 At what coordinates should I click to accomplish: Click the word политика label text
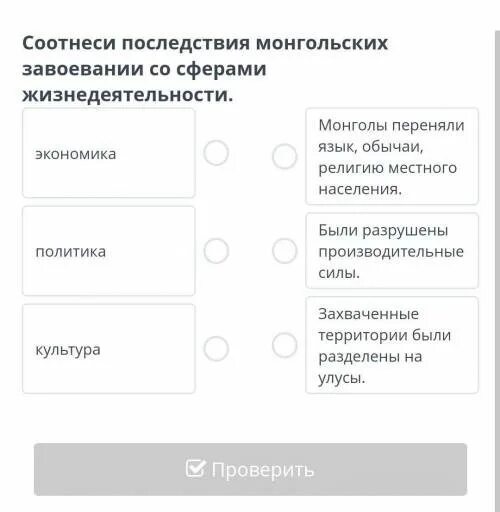pos(71,252)
